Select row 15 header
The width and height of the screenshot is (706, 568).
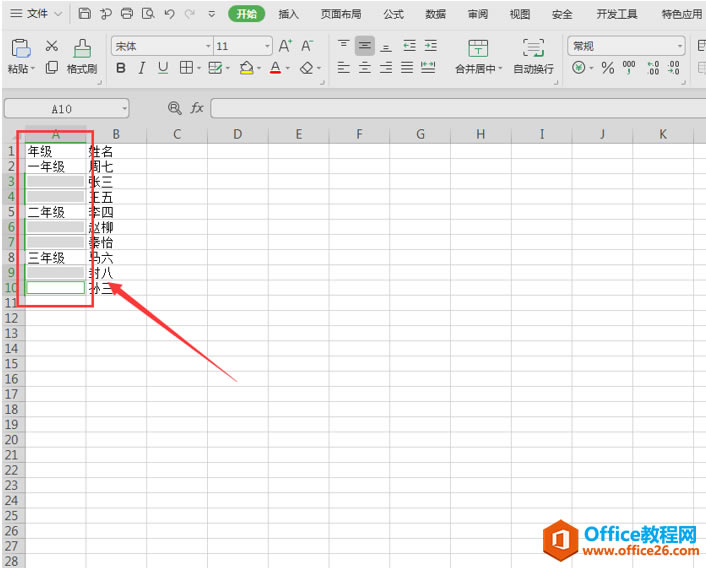tap(12, 364)
